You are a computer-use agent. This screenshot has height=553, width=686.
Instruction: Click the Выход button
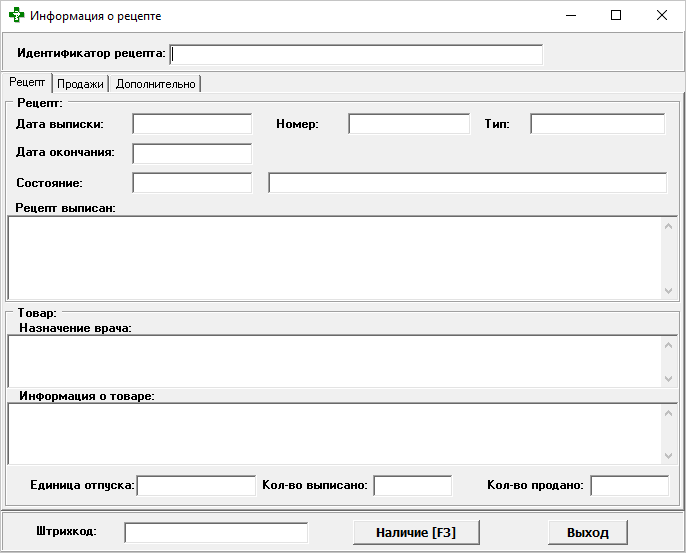click(x=588, y=533)
